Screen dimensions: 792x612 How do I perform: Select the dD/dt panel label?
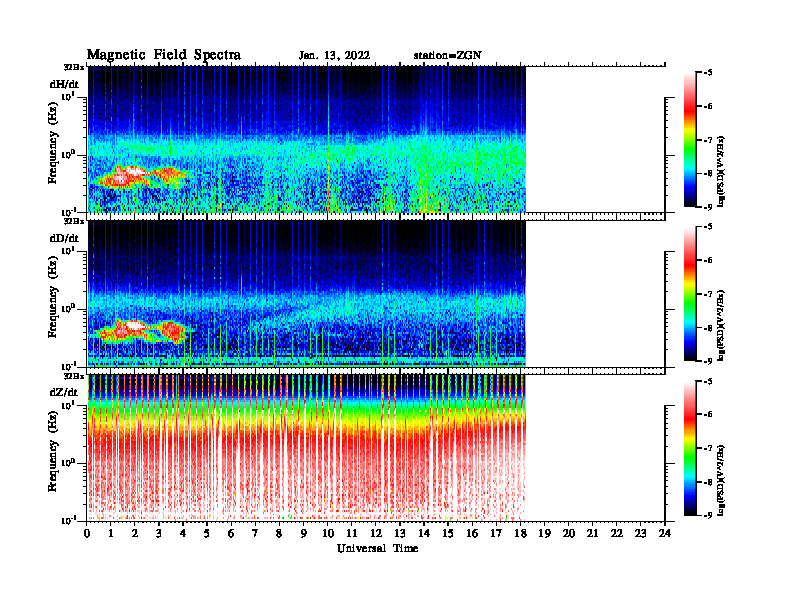[x=64, y=238]
